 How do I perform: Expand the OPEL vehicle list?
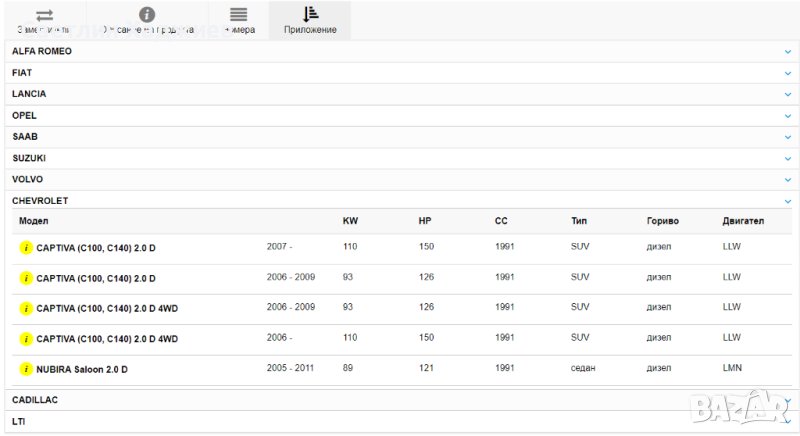point(400,115)
